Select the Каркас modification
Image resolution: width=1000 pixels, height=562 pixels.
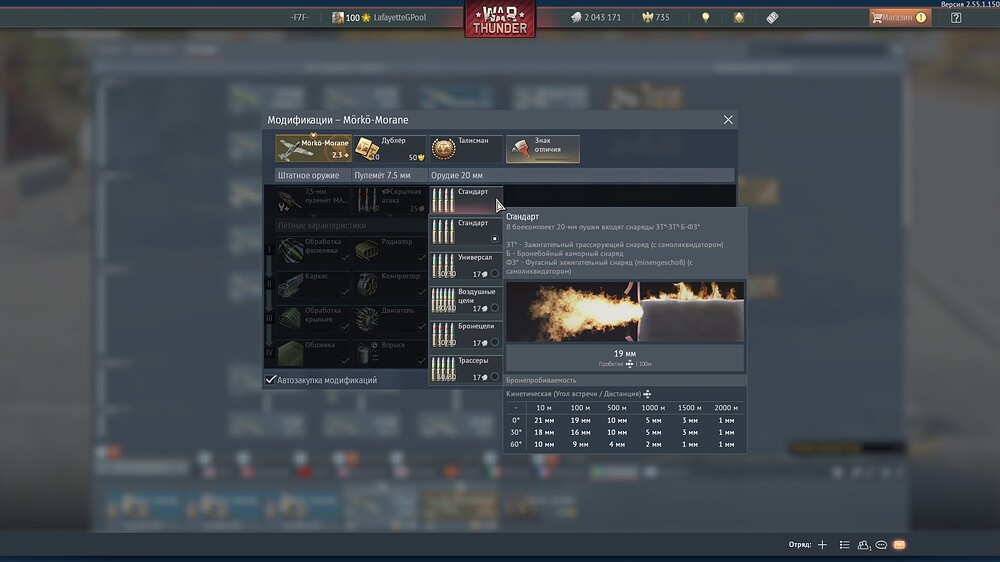click(313, 285)
